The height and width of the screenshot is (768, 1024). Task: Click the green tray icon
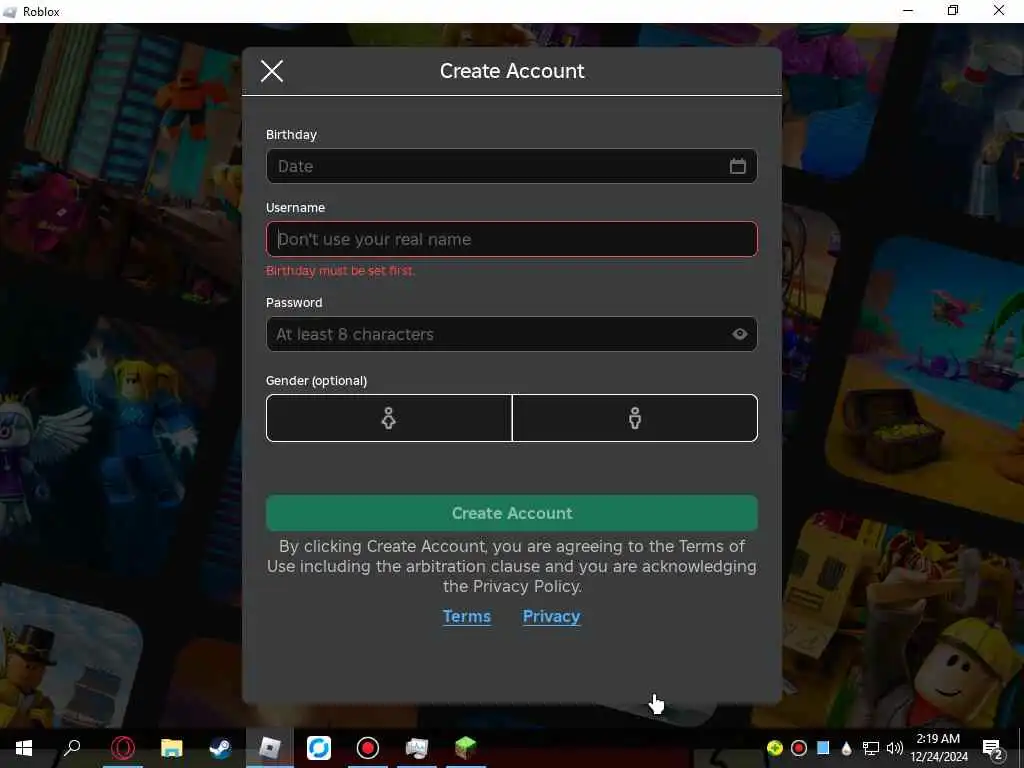[775, 748]
